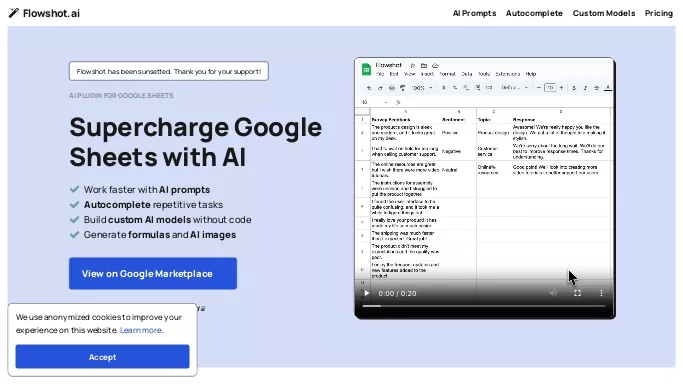Open the Edit menu in Sheets video
This screenshot has height=384, width=683.
pyautogui.click(x=394, y=74)
